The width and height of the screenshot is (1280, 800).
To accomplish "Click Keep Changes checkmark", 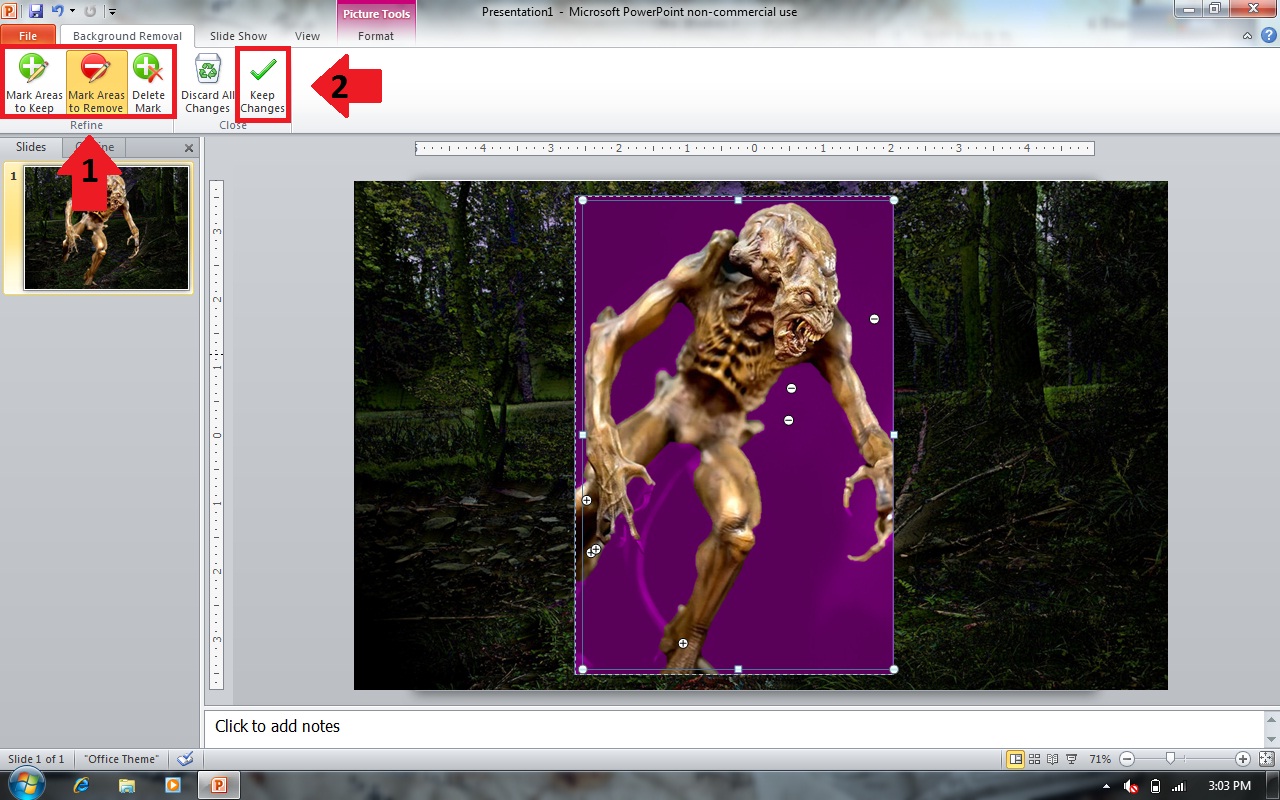I will [x=263, y=83].
